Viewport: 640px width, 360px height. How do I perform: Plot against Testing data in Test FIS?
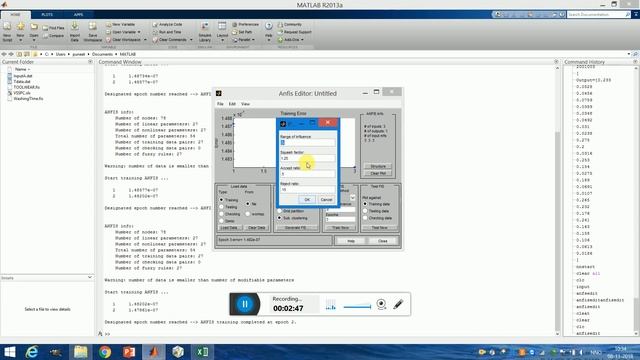[365, 211]
